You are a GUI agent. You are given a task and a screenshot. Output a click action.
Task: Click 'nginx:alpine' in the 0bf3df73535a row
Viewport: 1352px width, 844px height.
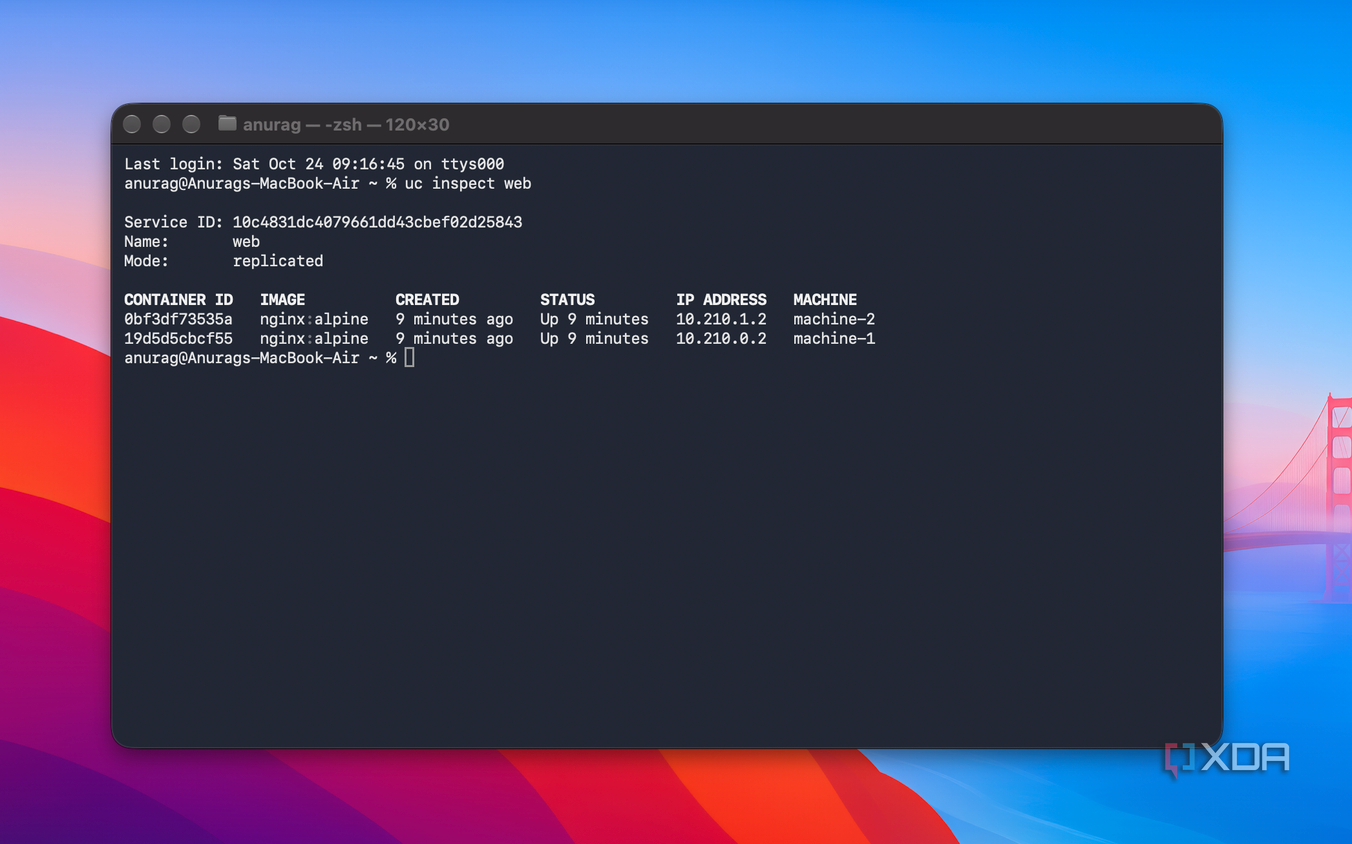coord(314,319)
